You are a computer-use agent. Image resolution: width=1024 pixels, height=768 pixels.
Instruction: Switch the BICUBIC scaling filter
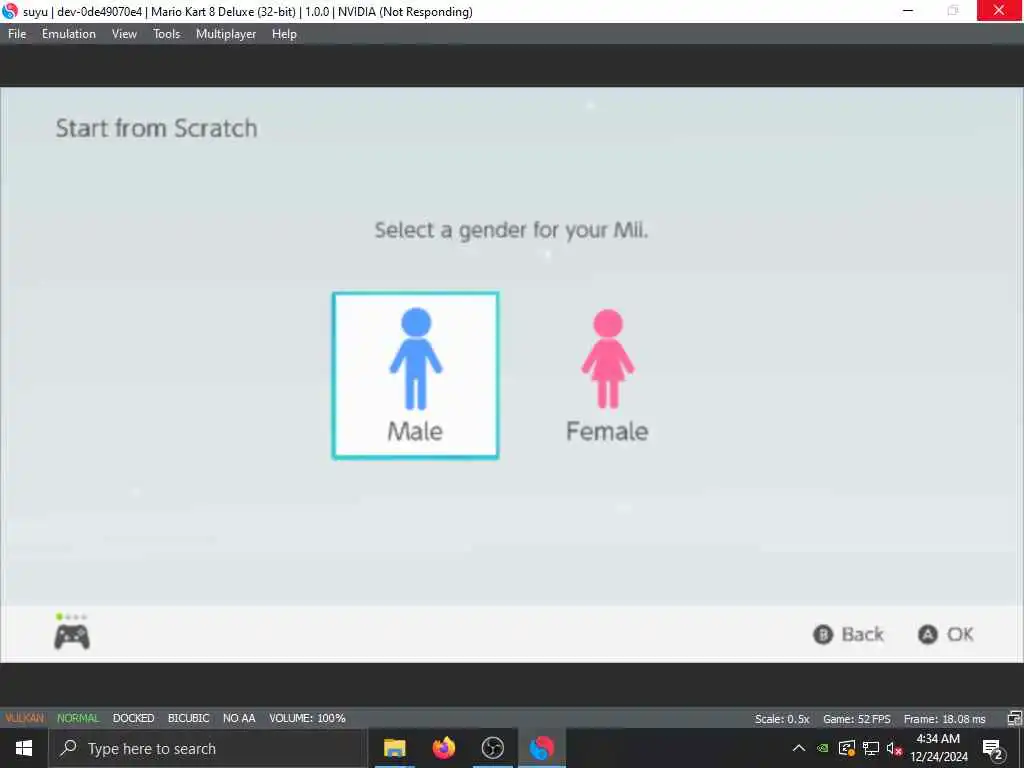(189, 718)
